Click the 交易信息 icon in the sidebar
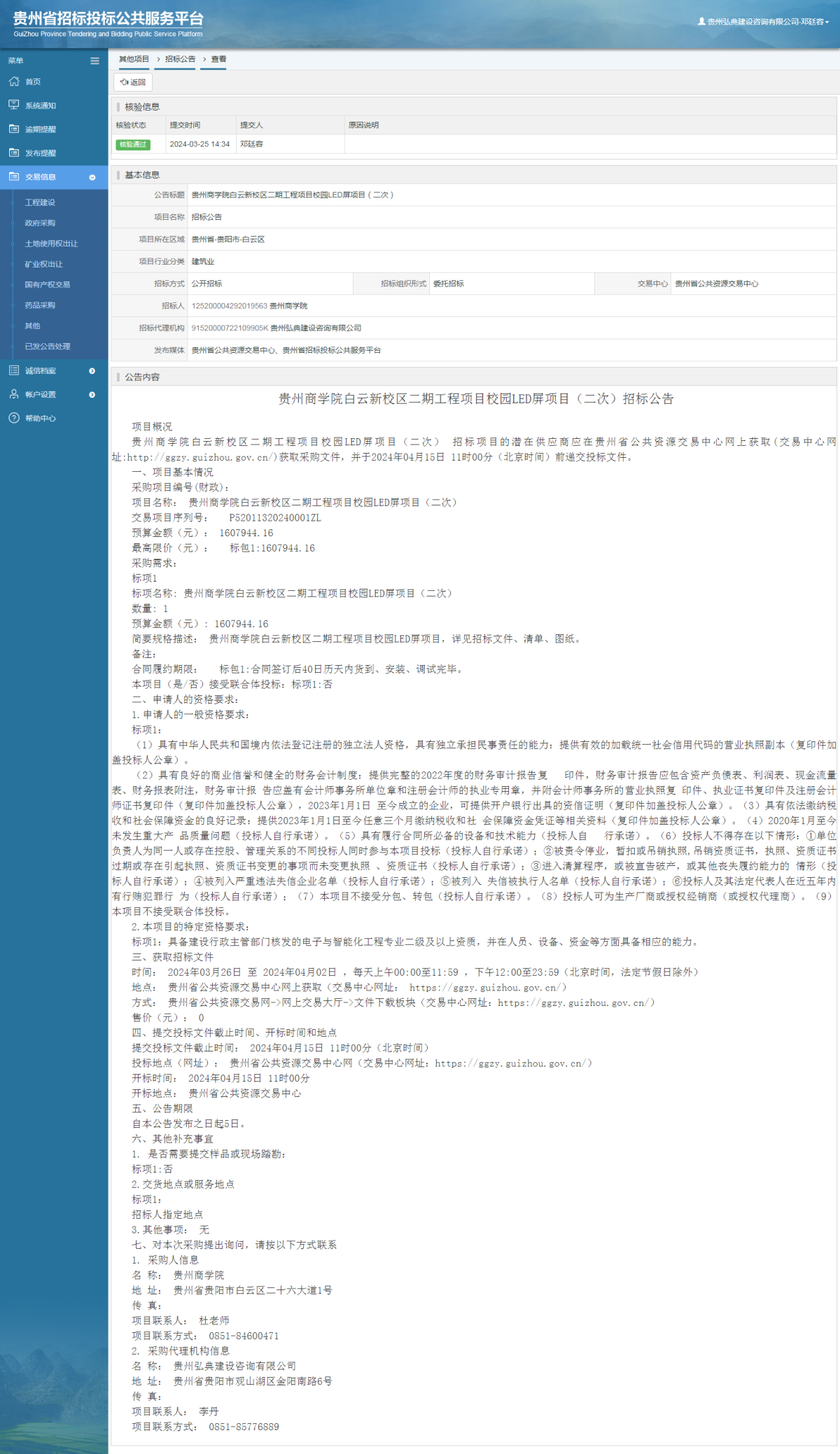Viewport: 840px width, 1454px height. [x=14, y=176]
